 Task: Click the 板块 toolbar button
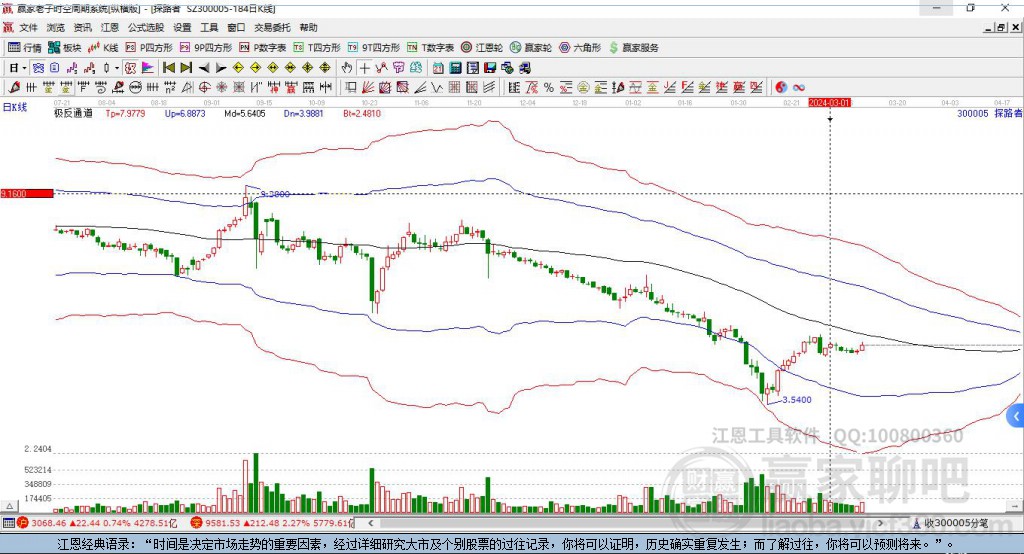pyautogui.click(x=65, y=48)
